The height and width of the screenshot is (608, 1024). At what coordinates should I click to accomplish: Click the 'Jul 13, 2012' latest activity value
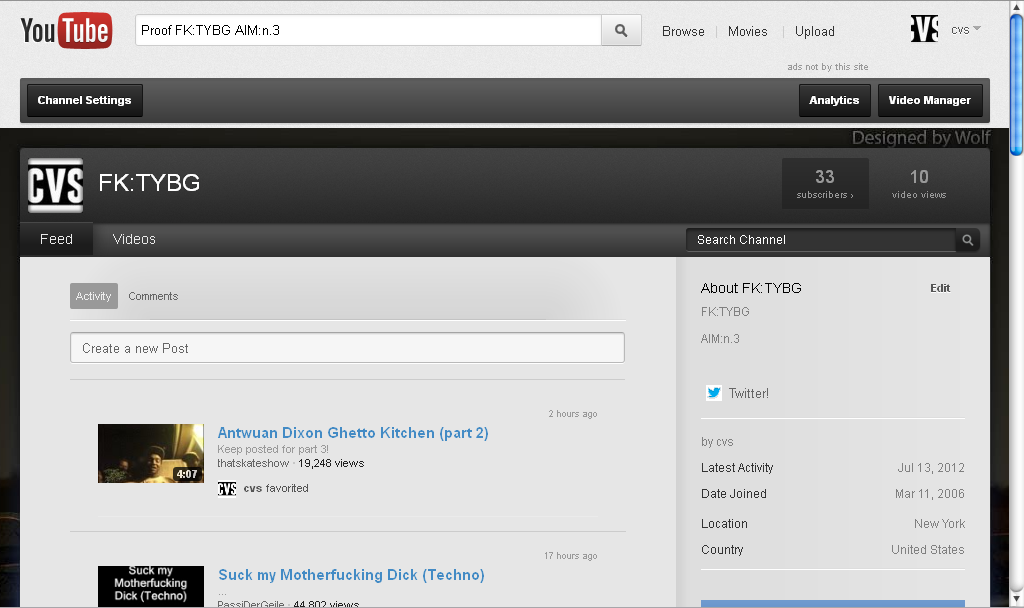point(931,468)
